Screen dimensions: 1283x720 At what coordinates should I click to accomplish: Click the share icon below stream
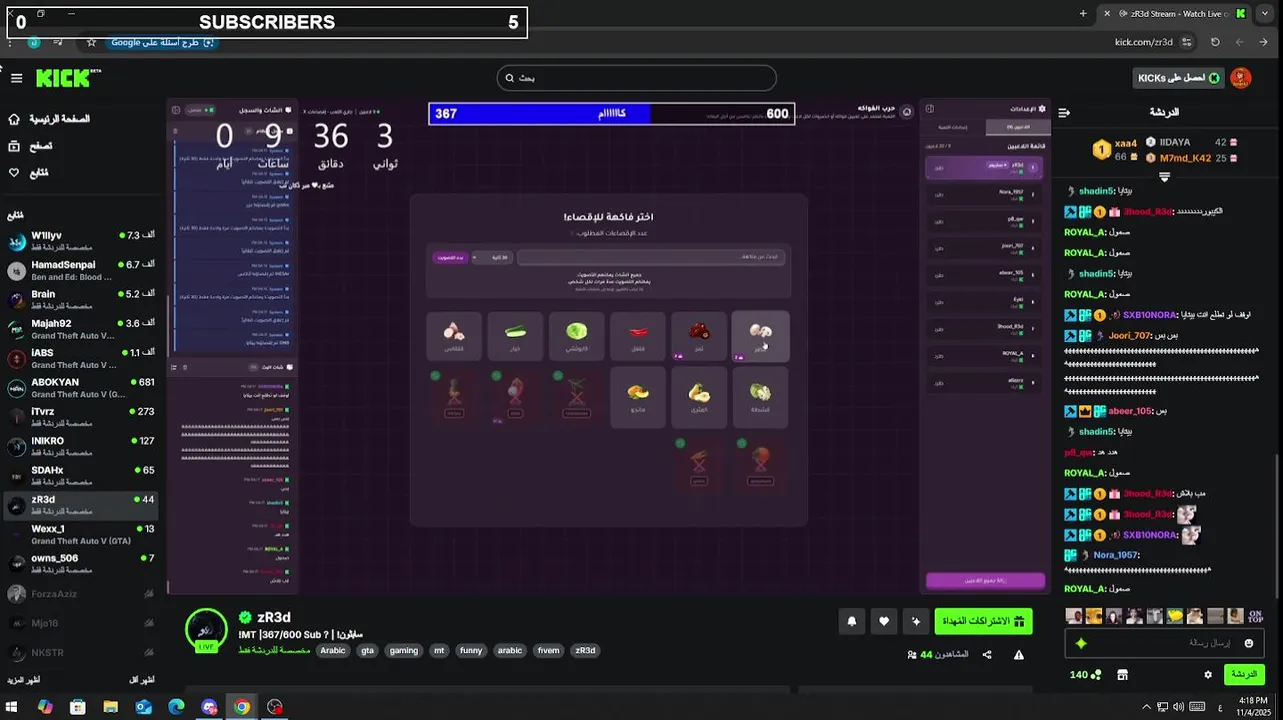point(987,654)
